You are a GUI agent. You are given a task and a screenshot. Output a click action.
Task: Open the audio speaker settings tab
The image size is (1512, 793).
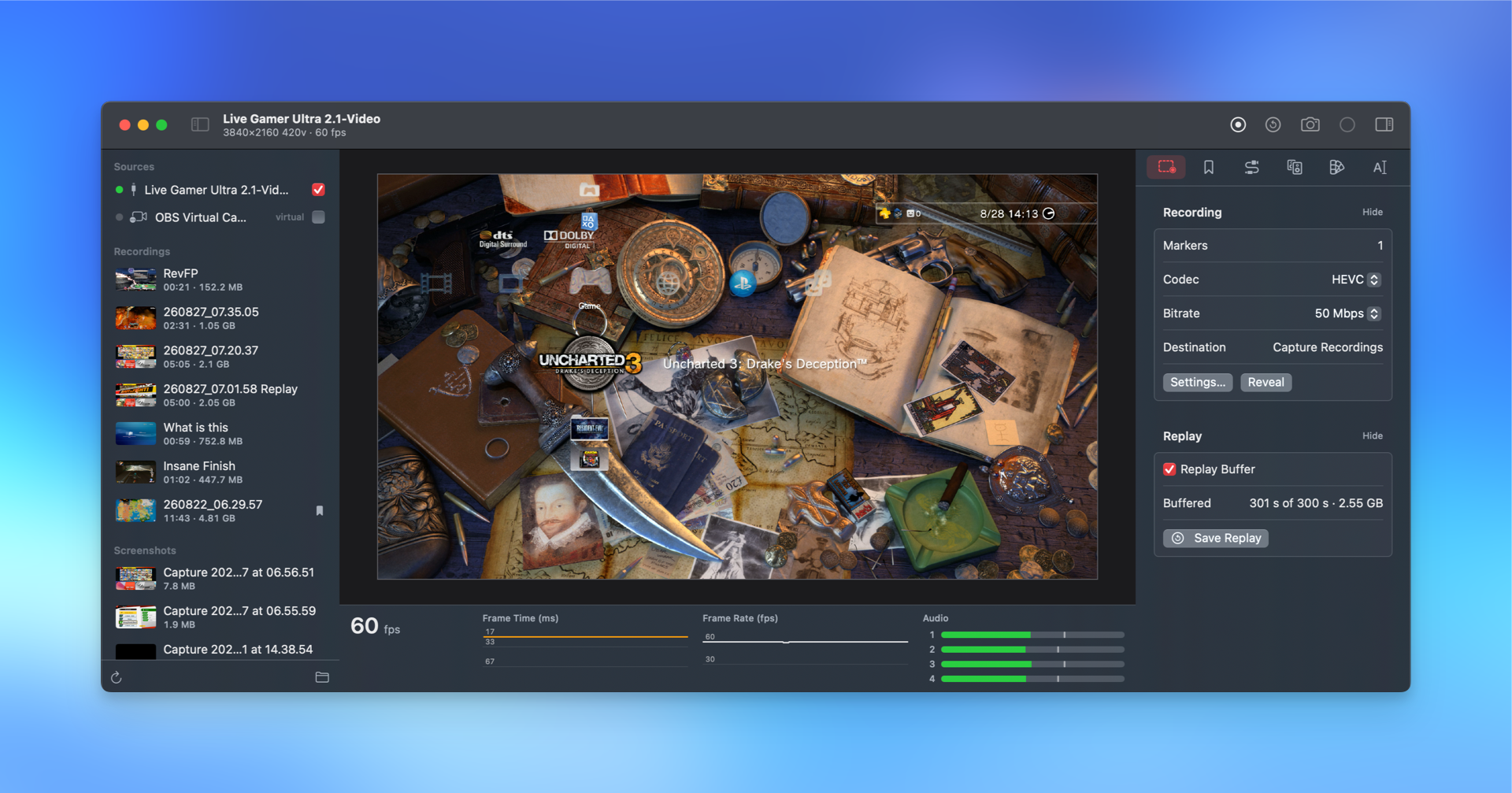point(1295,167)
